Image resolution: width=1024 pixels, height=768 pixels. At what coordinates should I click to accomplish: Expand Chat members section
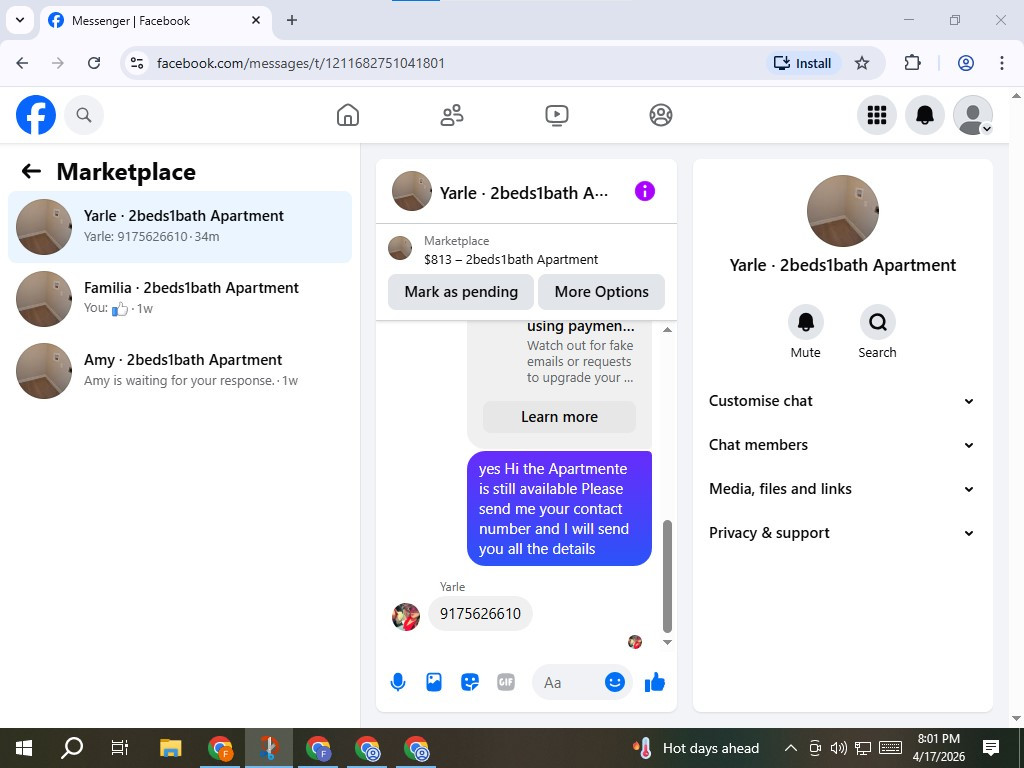tap(842, 445)
